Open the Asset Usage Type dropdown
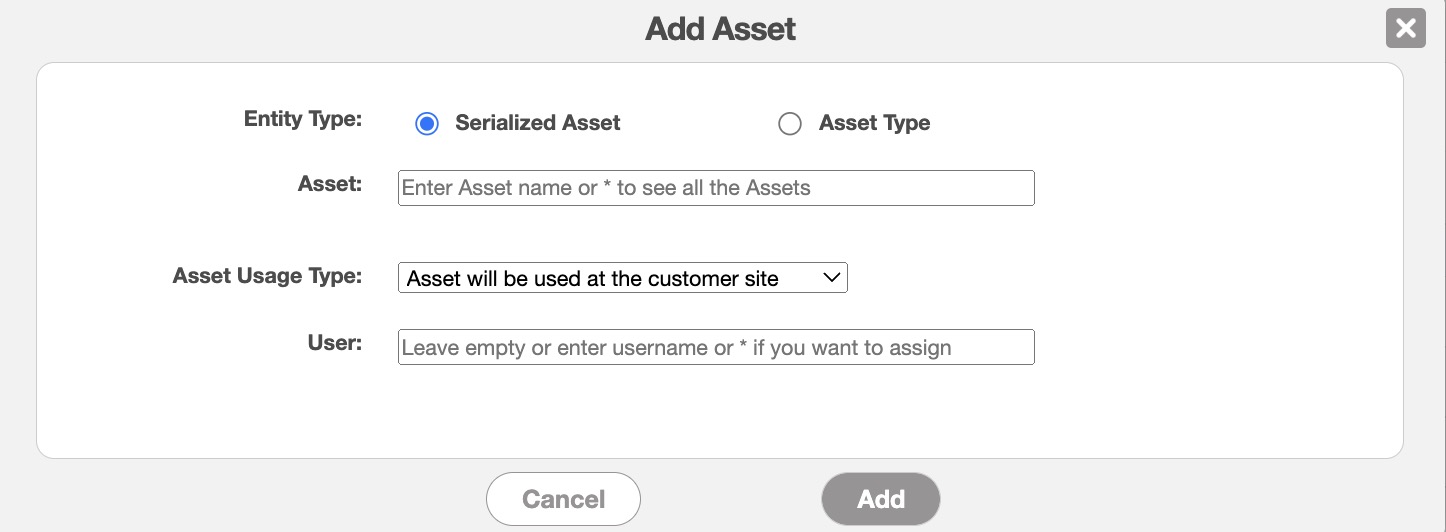This screenshot has width=1446, height=532. click(x=622, y=278)
